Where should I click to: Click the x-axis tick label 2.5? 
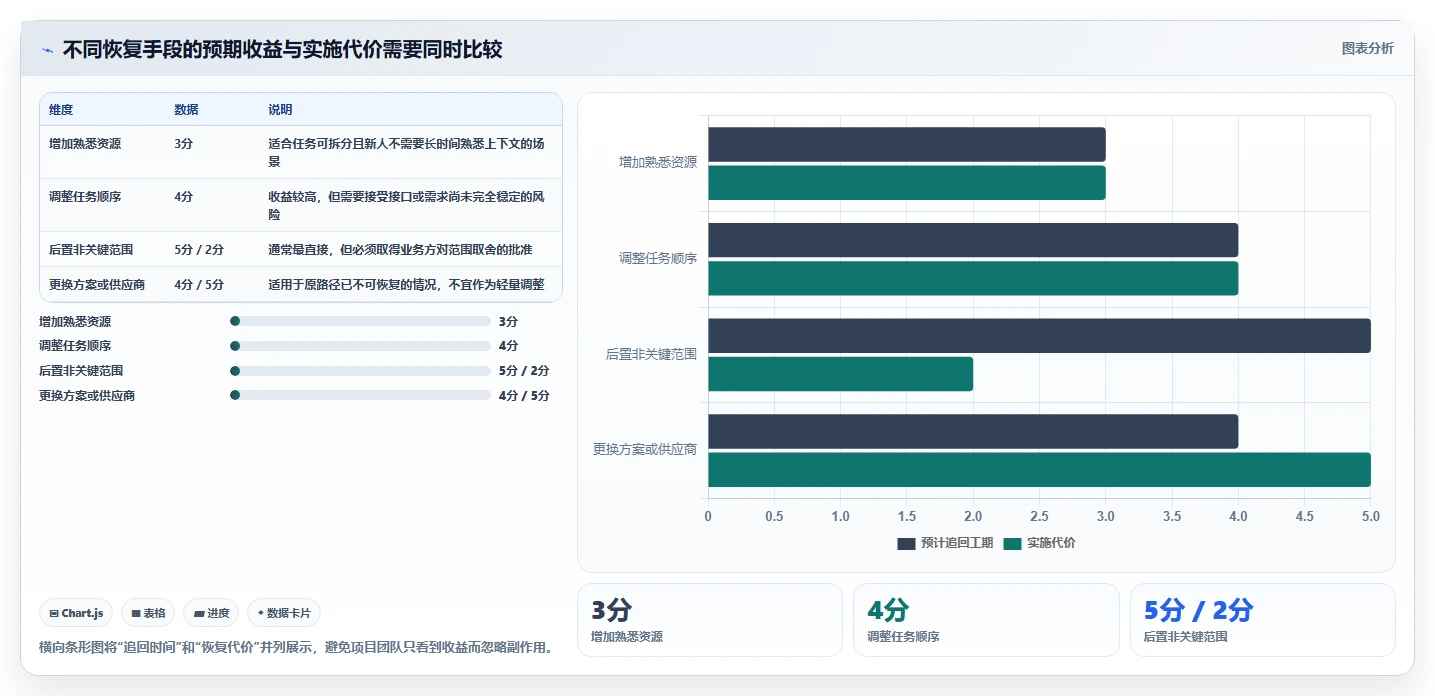[1039, 517]
